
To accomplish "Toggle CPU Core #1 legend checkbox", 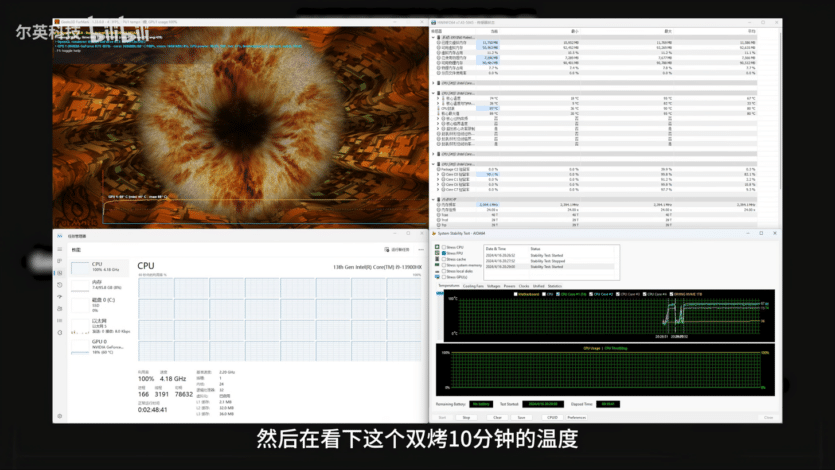I will point(558,294).
